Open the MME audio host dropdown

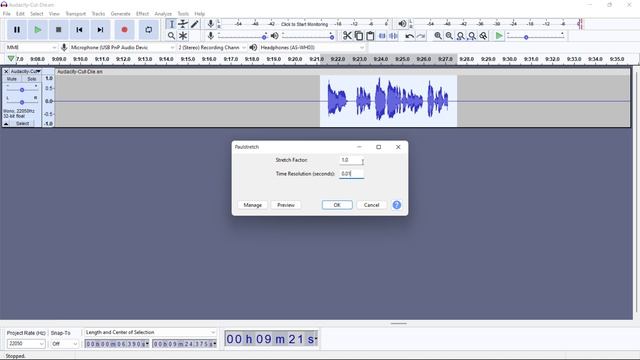(31, 47)
